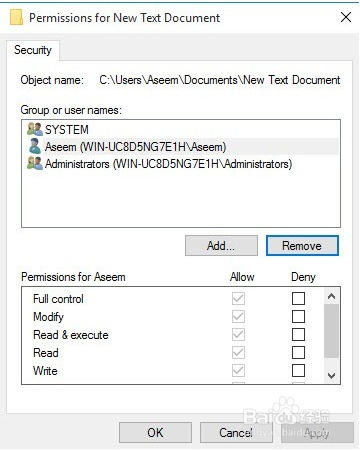The height and width of the screenshot is (450, 360).
Task: Click the folder icon in title bar
Action: 16,17
